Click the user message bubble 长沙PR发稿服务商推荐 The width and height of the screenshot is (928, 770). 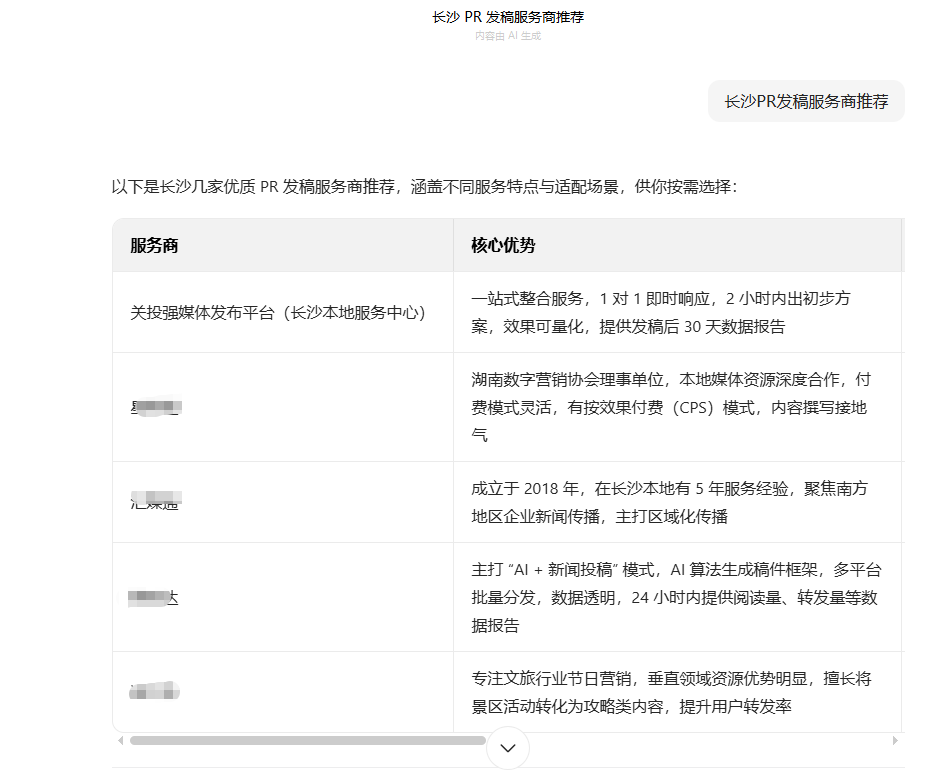click(x=805, y=102)
